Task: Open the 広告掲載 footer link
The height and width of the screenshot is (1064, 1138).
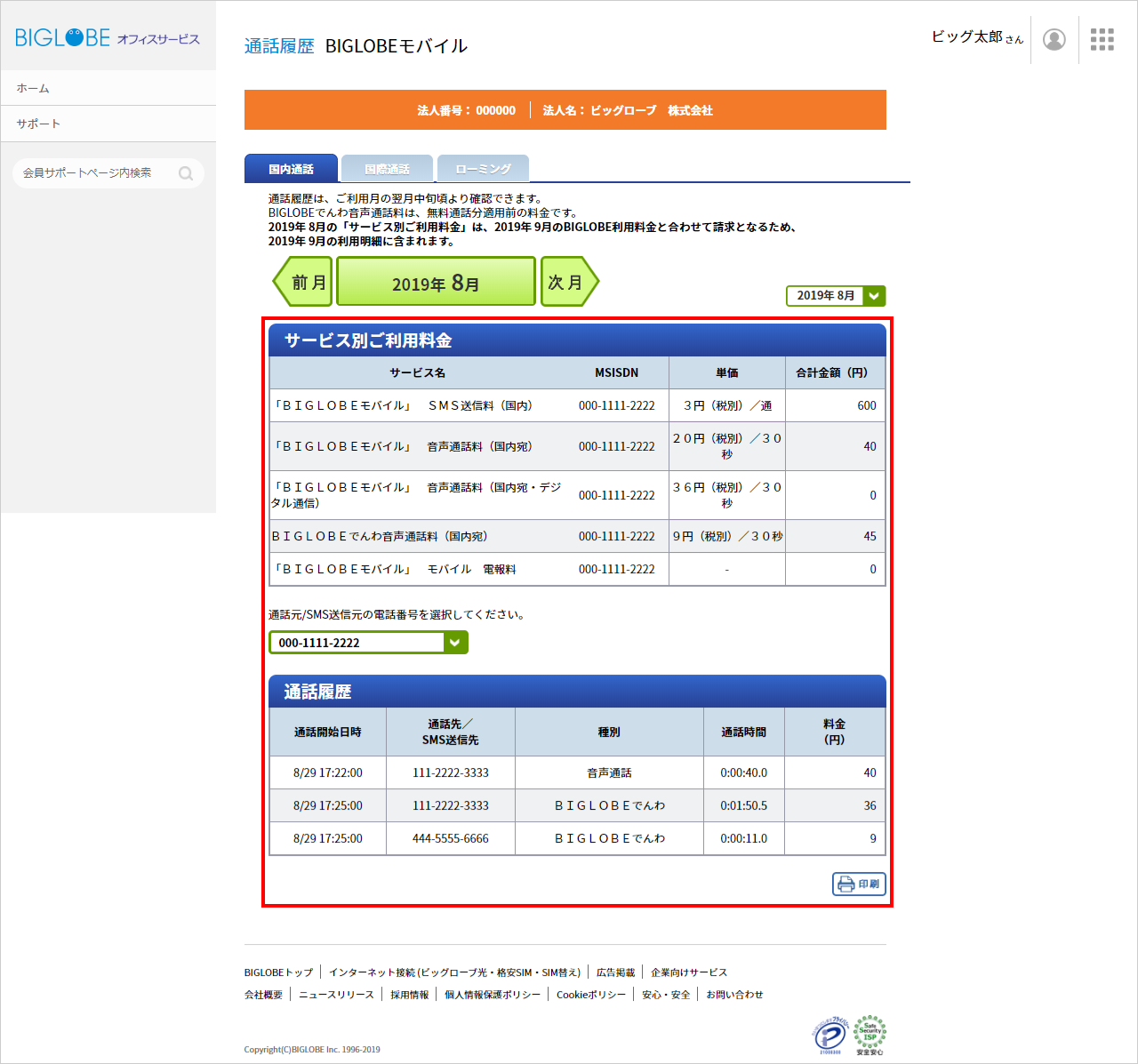Action: coord(615,972)
